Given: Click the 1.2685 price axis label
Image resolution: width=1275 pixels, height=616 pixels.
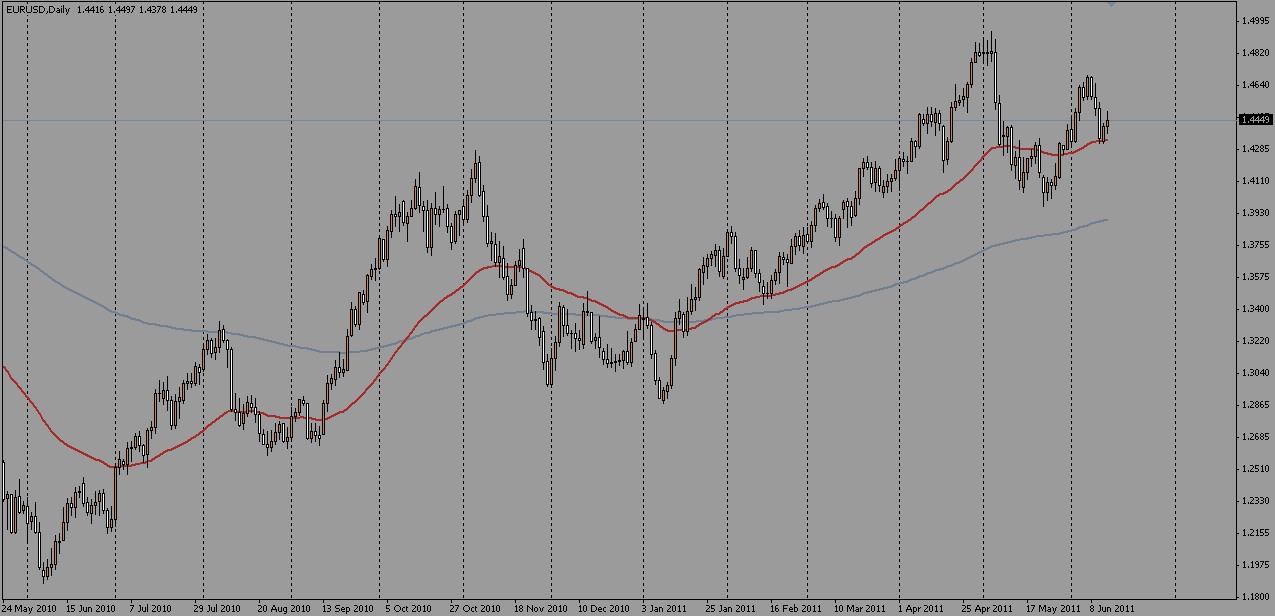Looking at the screenshot, I should [1256, 437].
